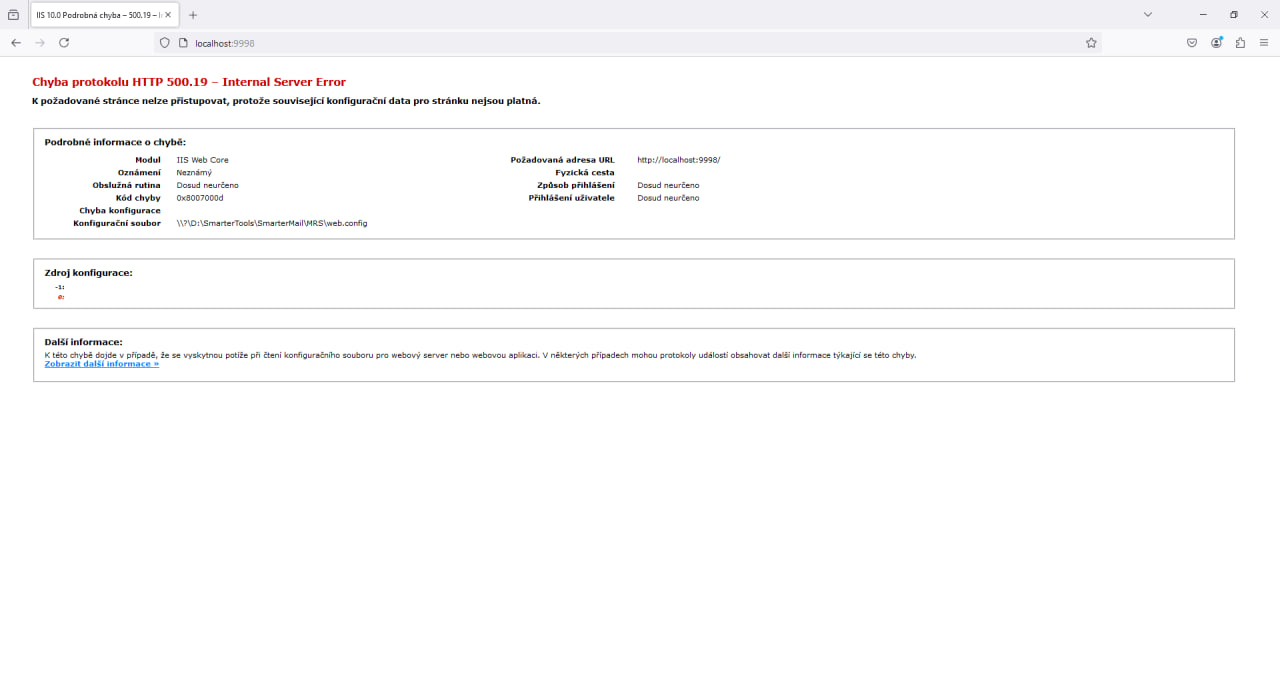Viewport: 1280px width, 693px height.
Task: Restore down the browser window
Action: (x=1233, y=15)
